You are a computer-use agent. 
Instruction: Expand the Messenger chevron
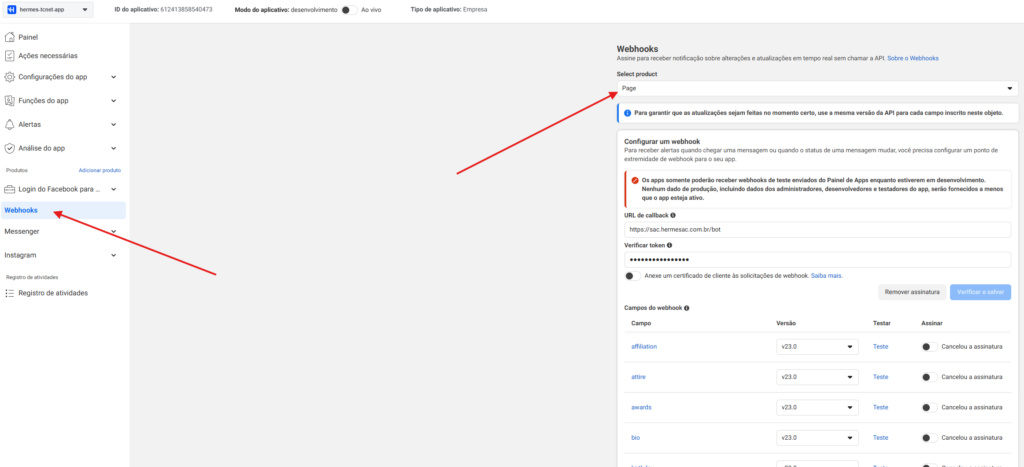click(x=114, y=231)
